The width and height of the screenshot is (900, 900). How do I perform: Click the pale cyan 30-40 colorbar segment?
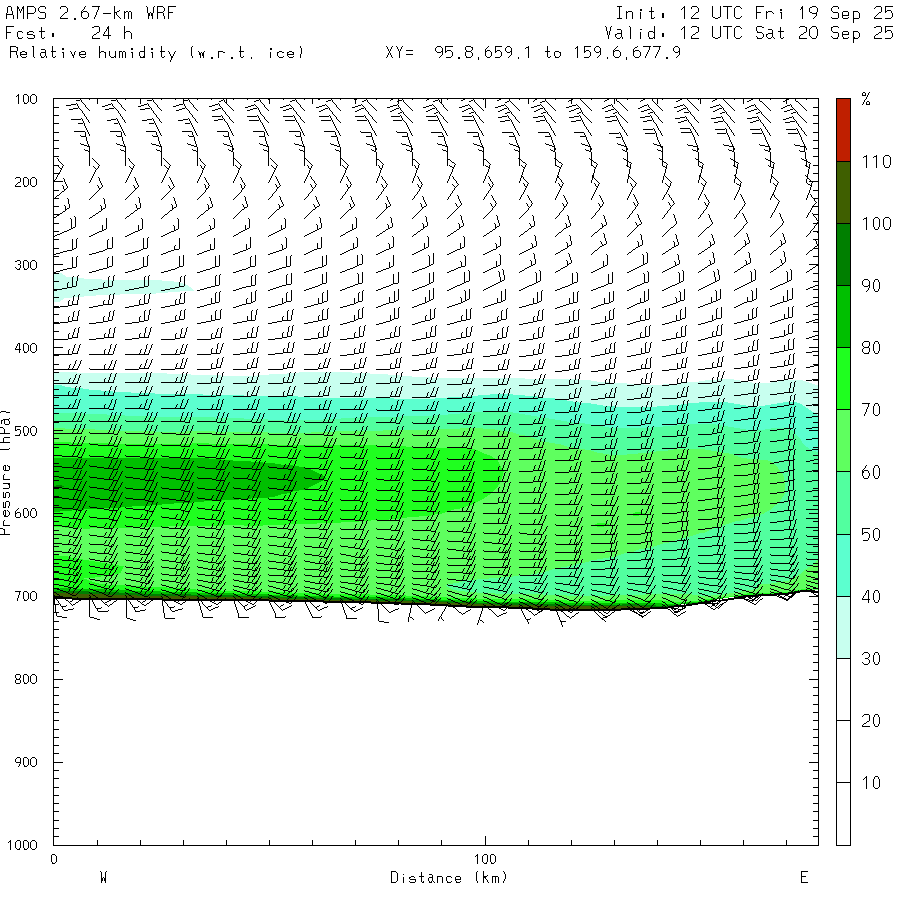843,627
